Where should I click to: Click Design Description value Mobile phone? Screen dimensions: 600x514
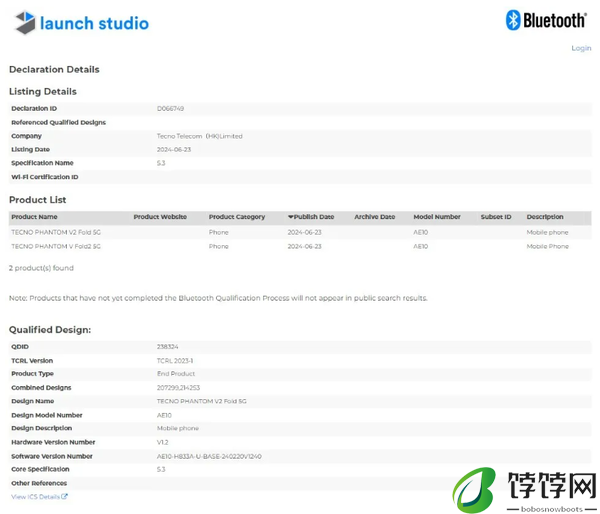point(178,428)
